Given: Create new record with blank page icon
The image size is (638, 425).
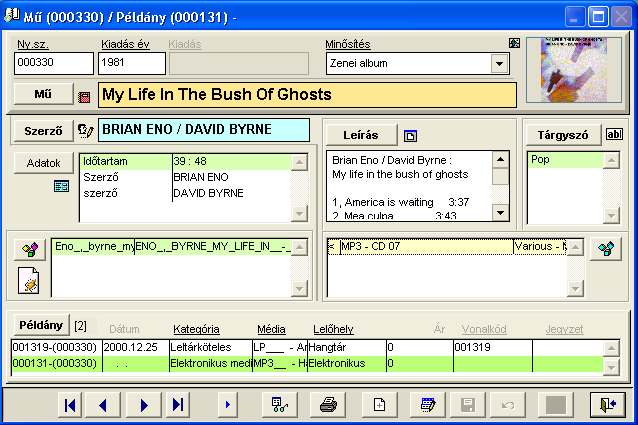Looking at the screenshot, I should pos(379,405).
